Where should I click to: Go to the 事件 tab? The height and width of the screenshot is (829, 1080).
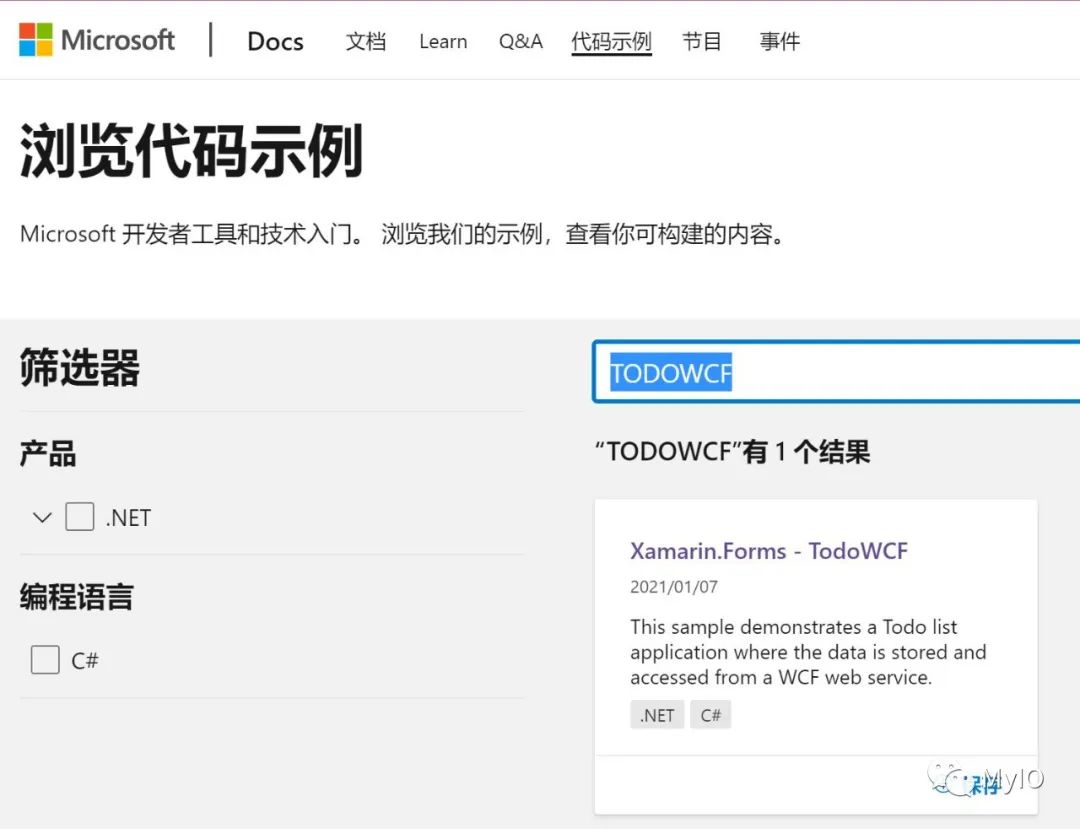tap(780, 41)
